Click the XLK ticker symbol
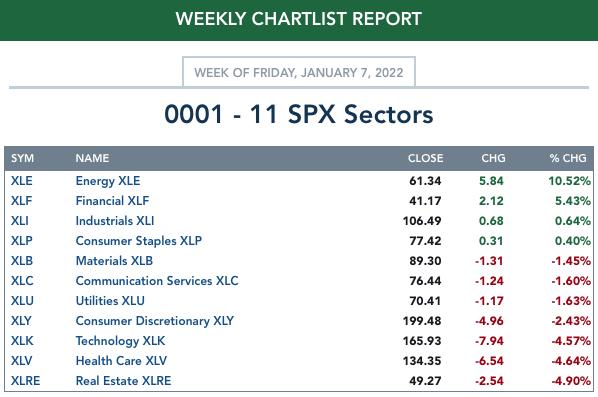The image size is (598, 397). [22, 341]
